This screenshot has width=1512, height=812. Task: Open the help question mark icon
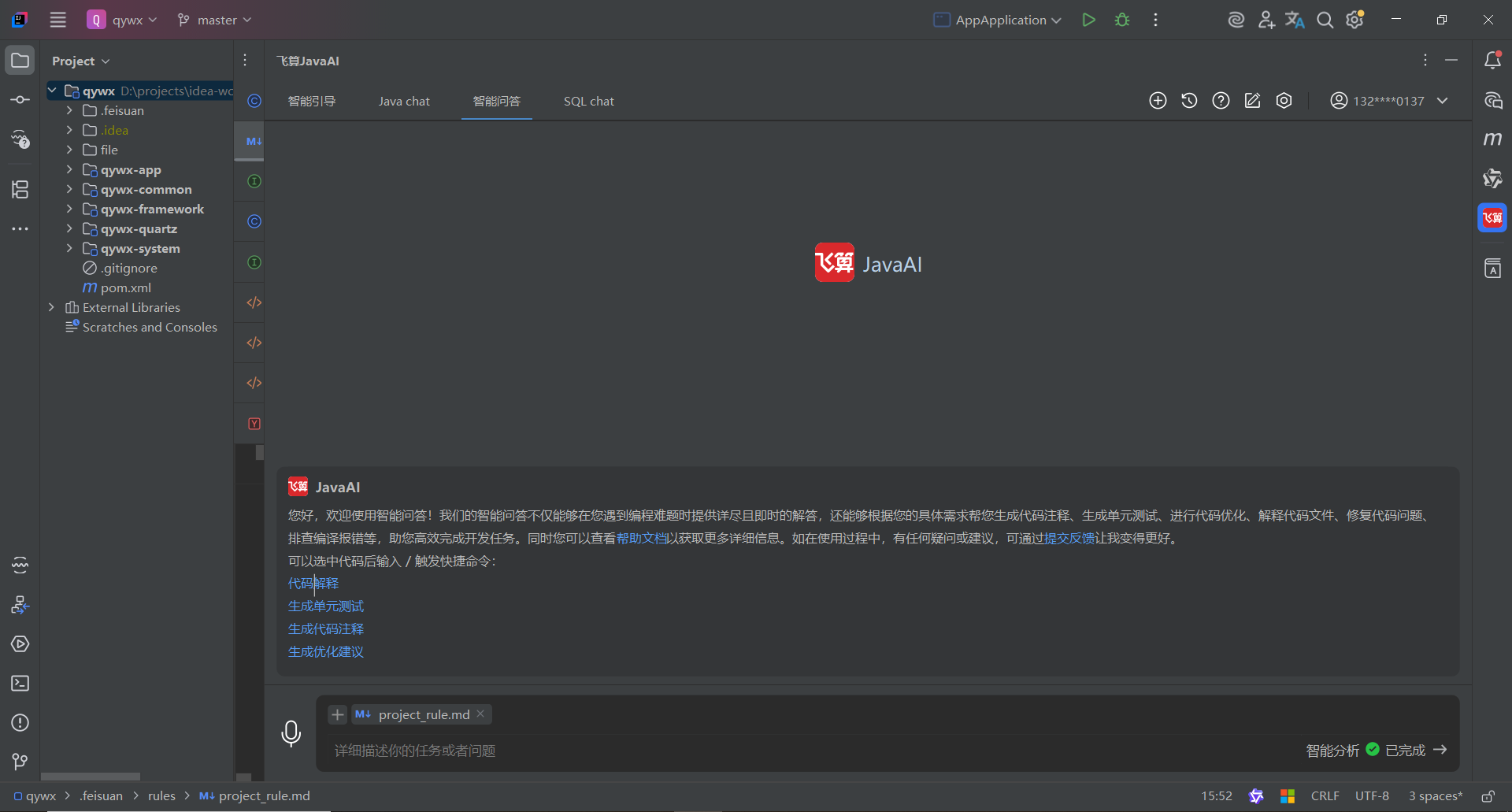pos(1221,101)
